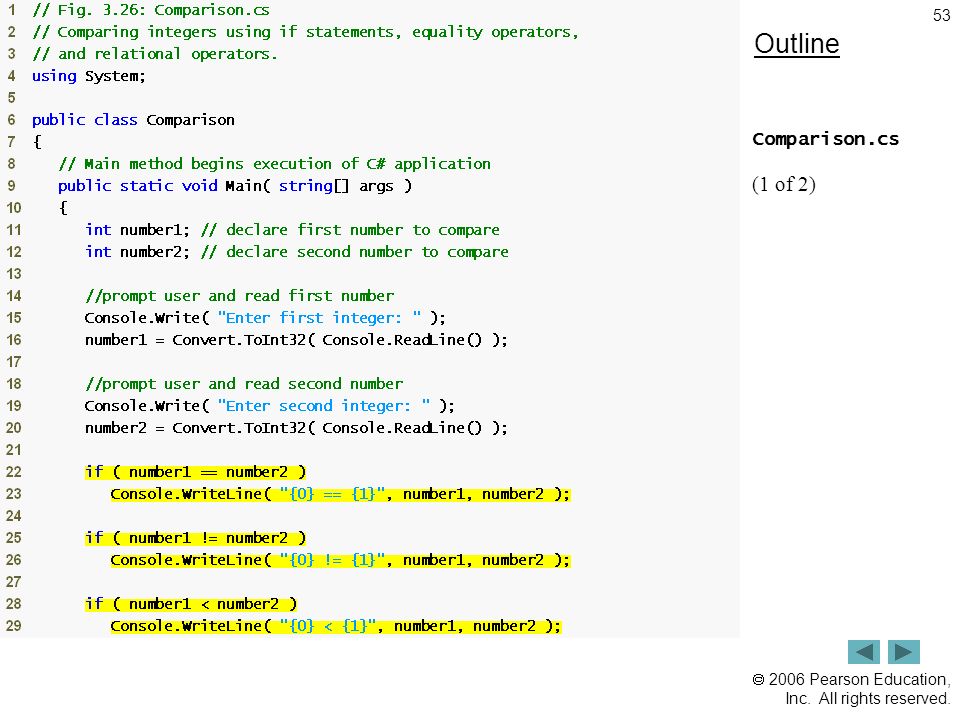Select the Comparison.cs file title
Screen dimensions: 960x720
coord(825,140)
